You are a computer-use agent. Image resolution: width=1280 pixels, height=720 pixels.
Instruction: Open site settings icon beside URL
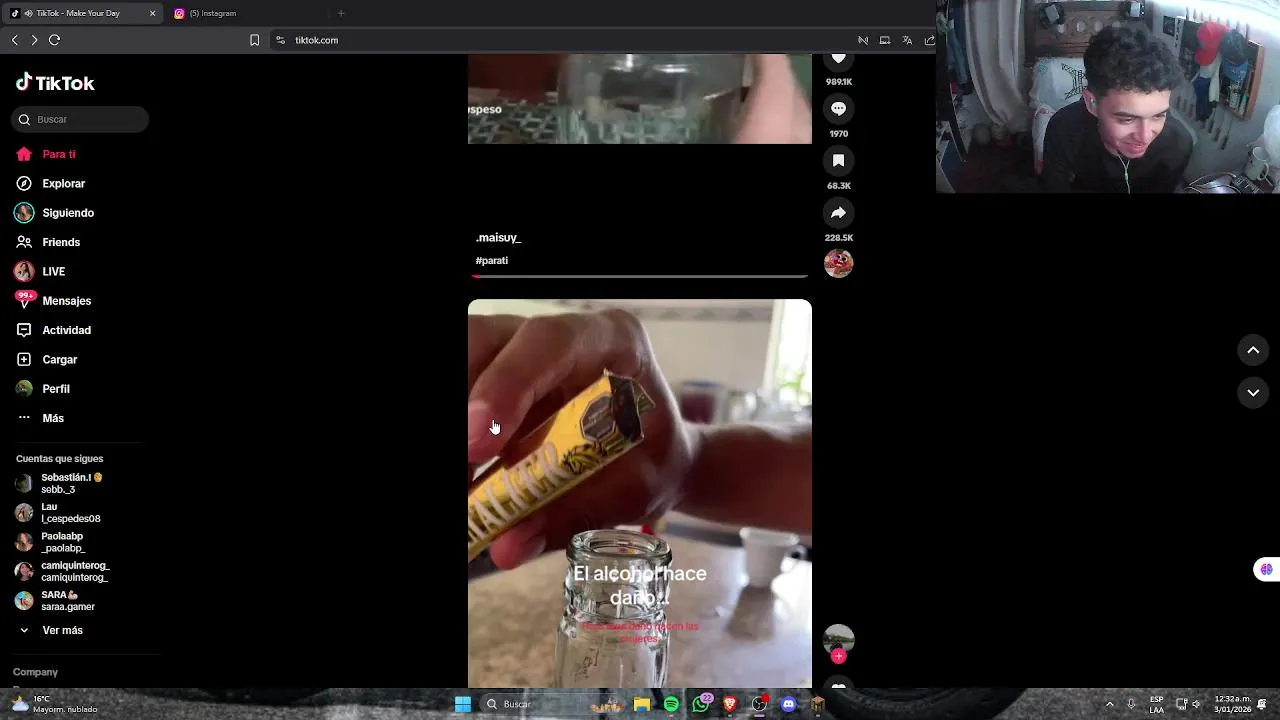pos(280,40)
